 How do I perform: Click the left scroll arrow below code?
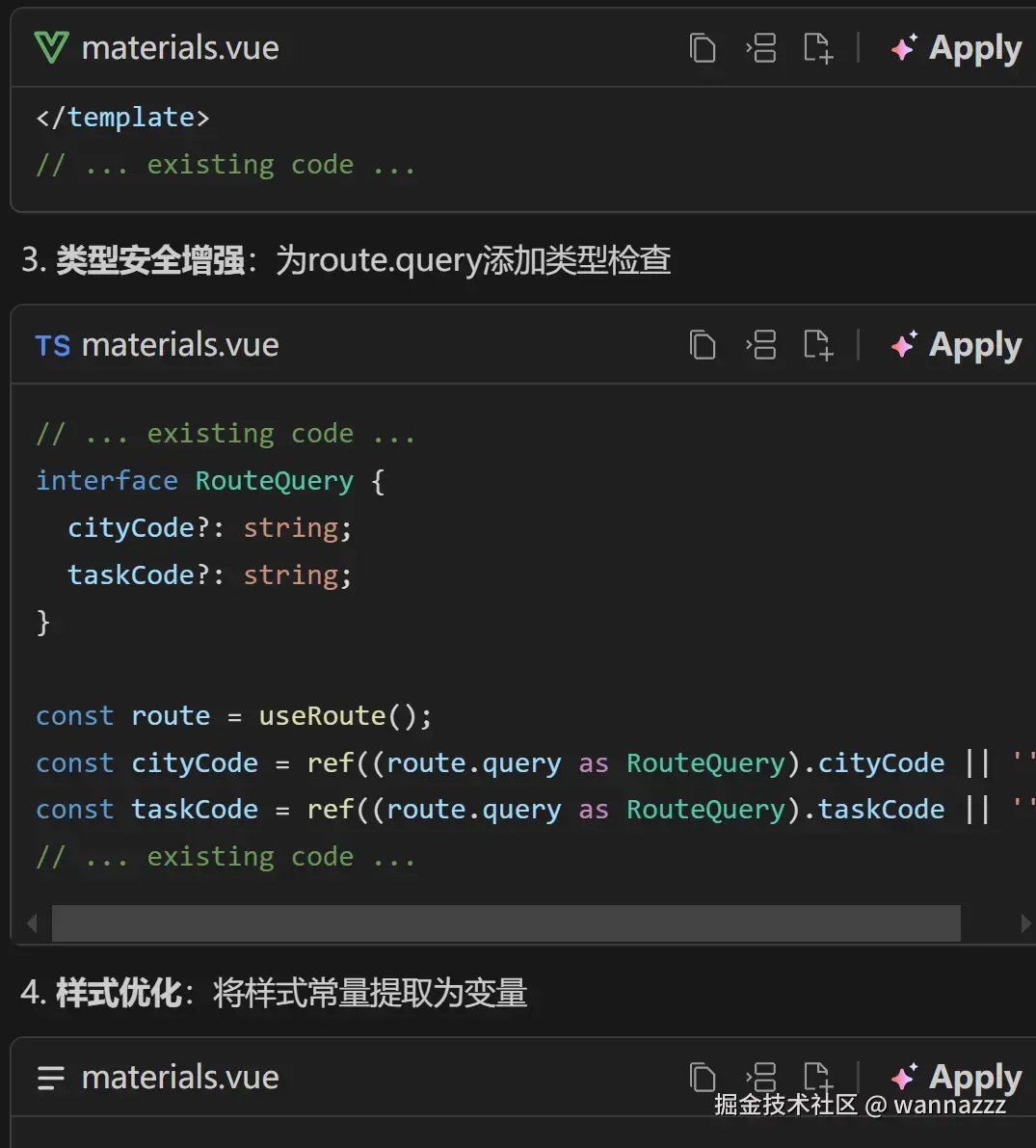31,922
